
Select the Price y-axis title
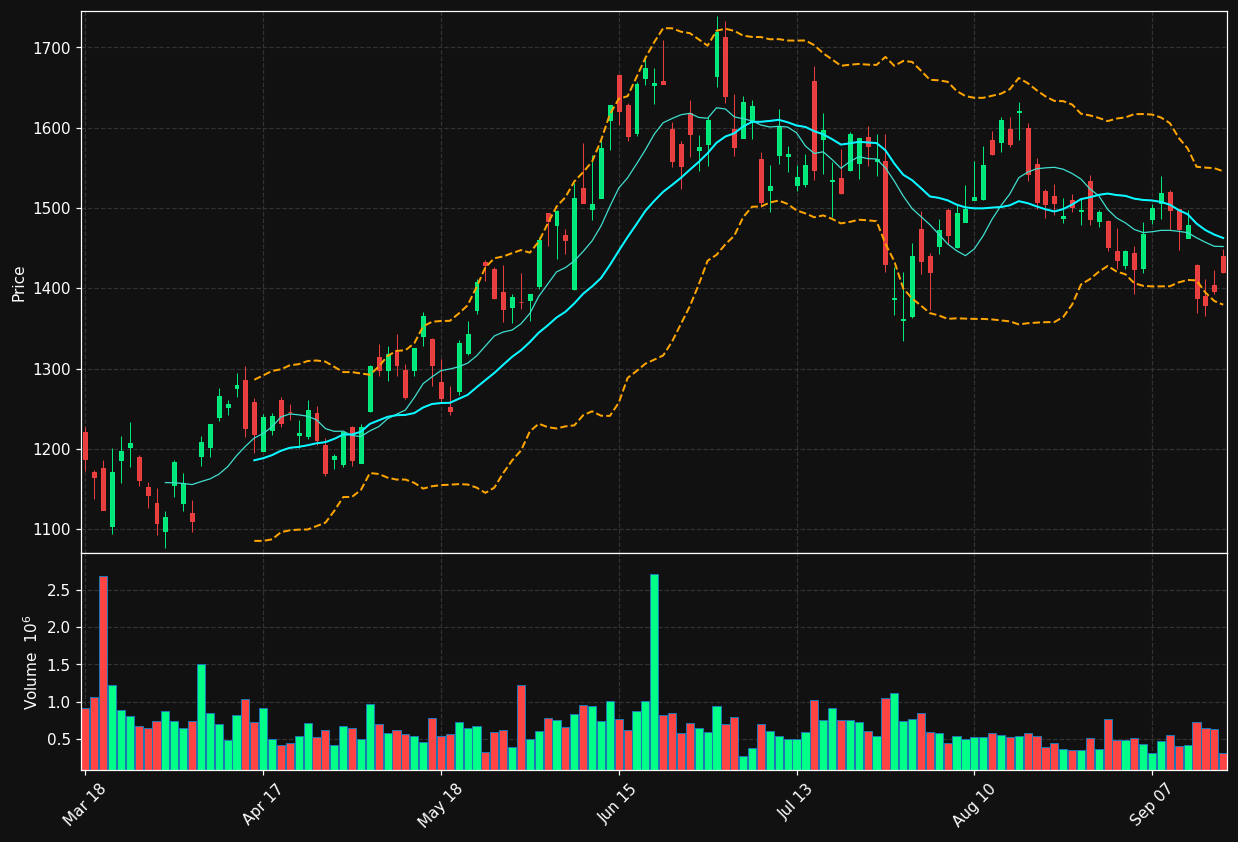[x=19, y=283]
